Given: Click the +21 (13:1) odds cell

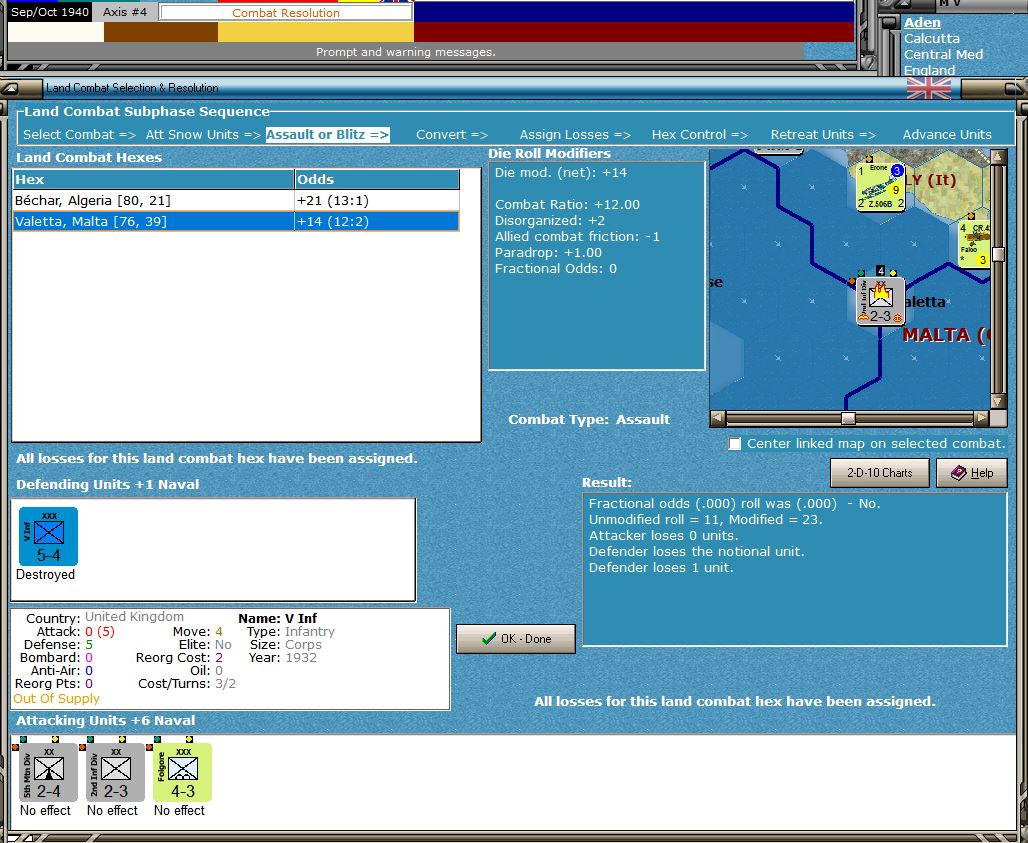Looking at the screenshot, I should (377, 201).
